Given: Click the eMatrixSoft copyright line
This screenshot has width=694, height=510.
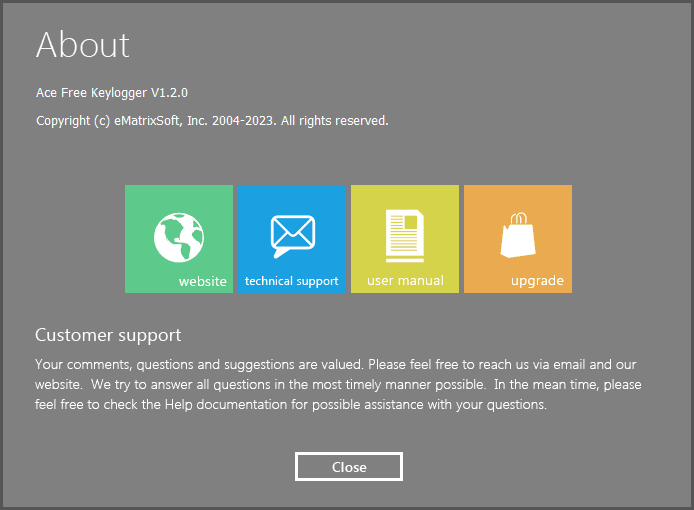Looking at the screenshot, I should pos(212,121).
